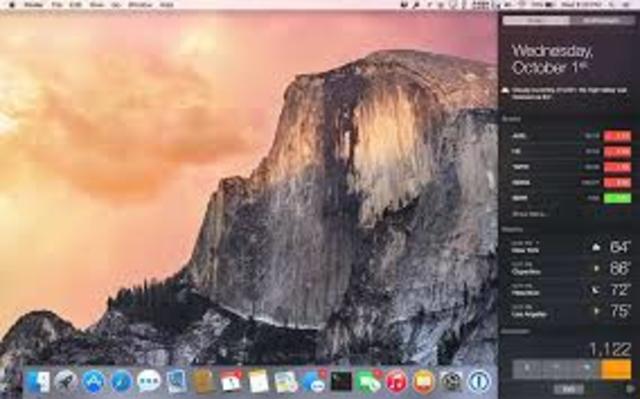The image size is (640, 399).
Task: Open New York weather row
Action: 570,247
